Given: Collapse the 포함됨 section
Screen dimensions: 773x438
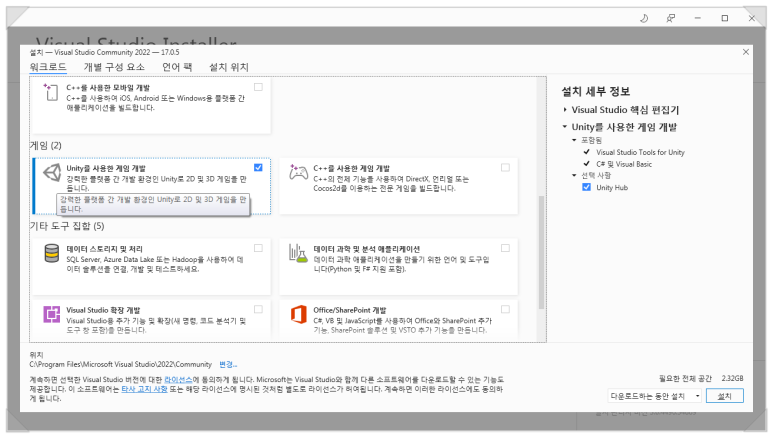Looking at the screenshot, I should click(x=574, y=140).
